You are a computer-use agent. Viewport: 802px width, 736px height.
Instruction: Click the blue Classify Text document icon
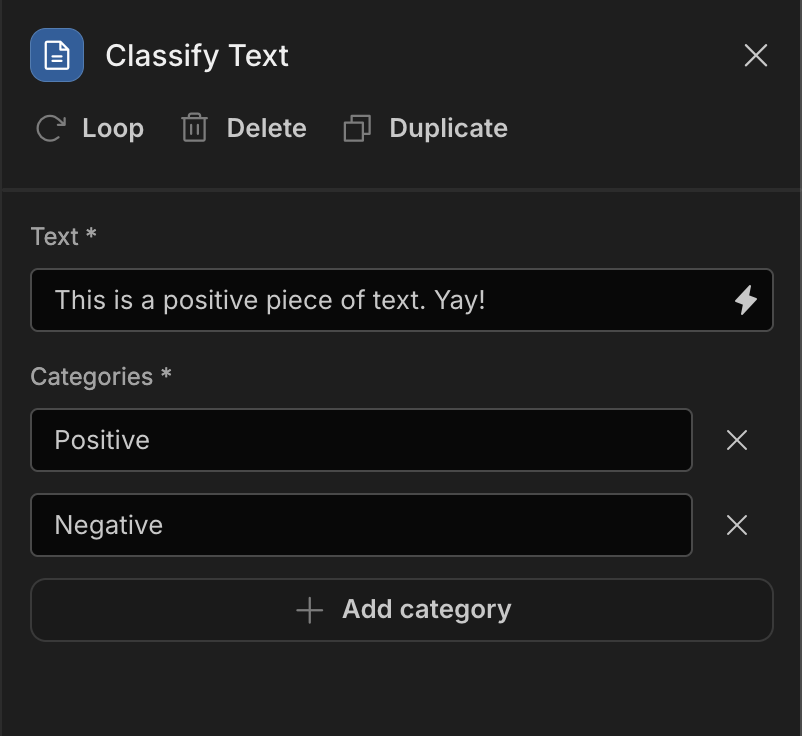(57, 55)
